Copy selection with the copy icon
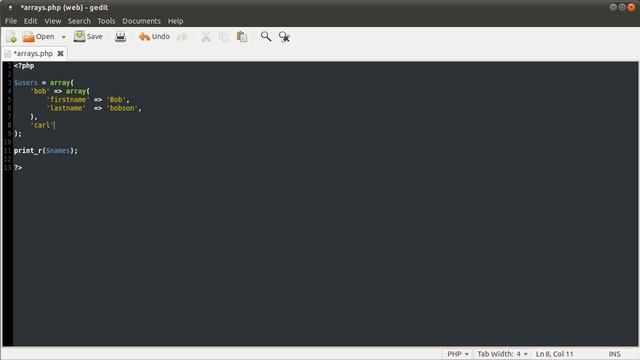The image size is (640, 360). [224, 37]
